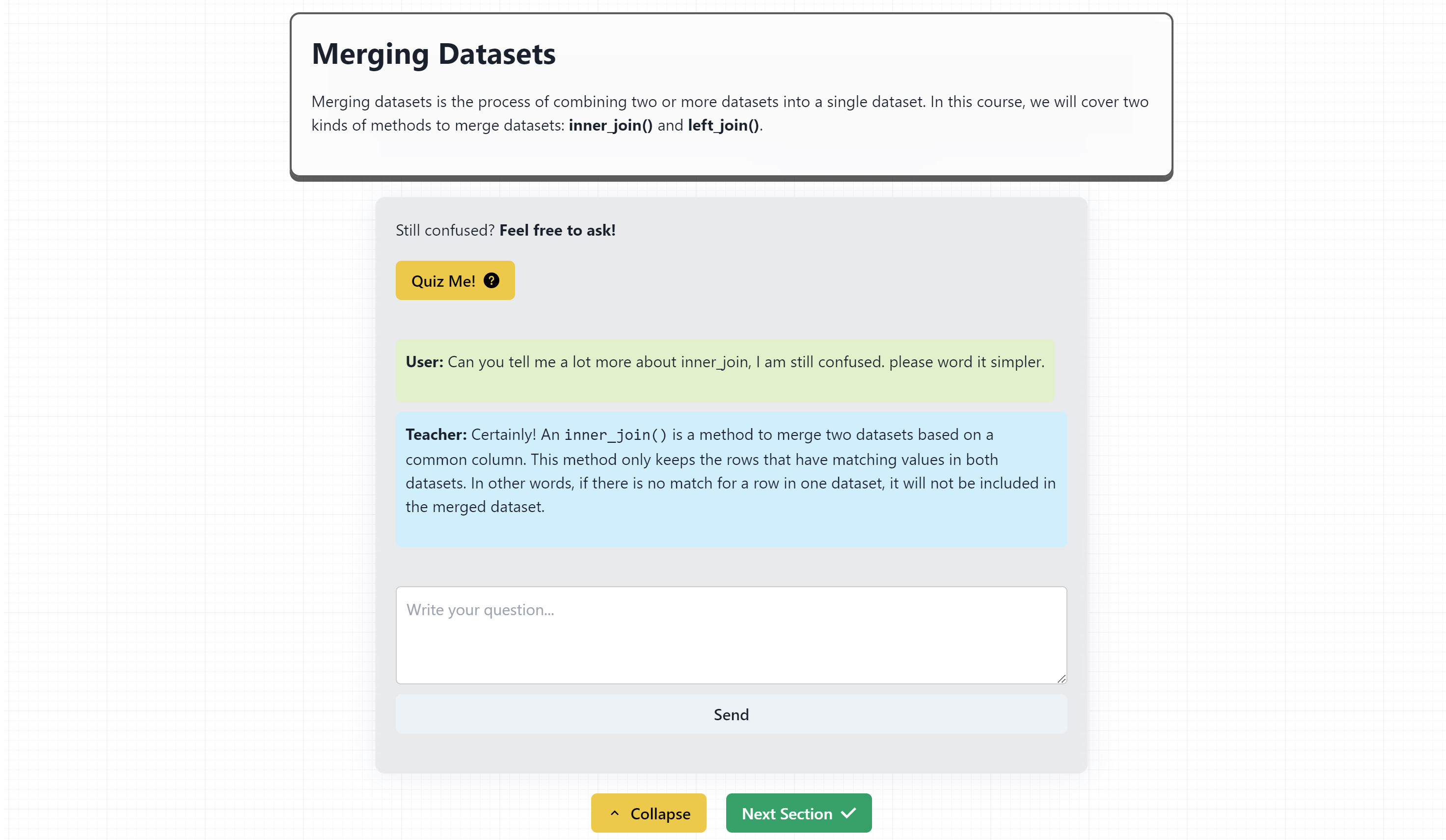
Task: Click the bold "Feel free to ask!" text
Action: point(557,230)
